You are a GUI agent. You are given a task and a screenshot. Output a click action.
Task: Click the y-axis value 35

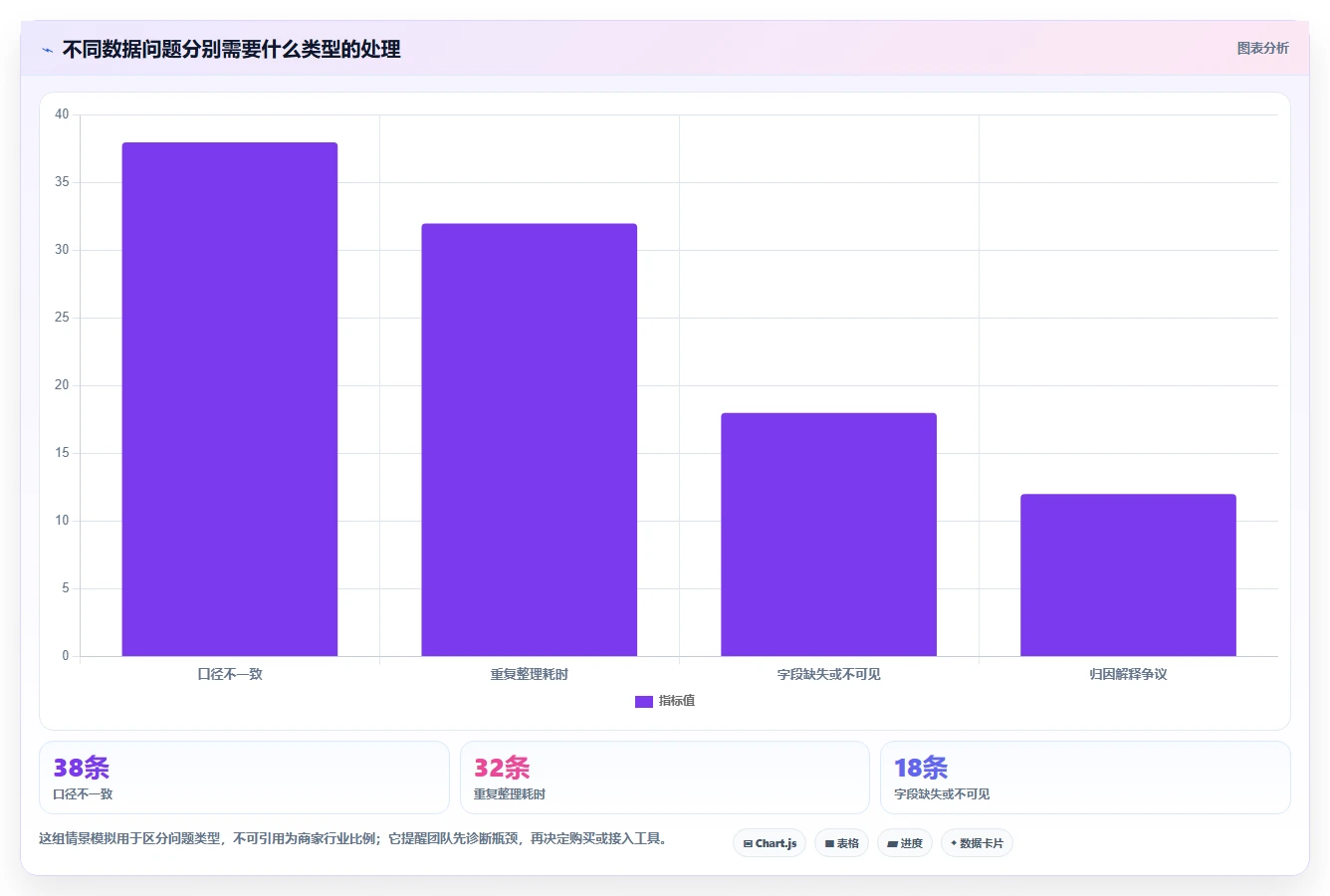pyautogui.click(x=62, y=182)
